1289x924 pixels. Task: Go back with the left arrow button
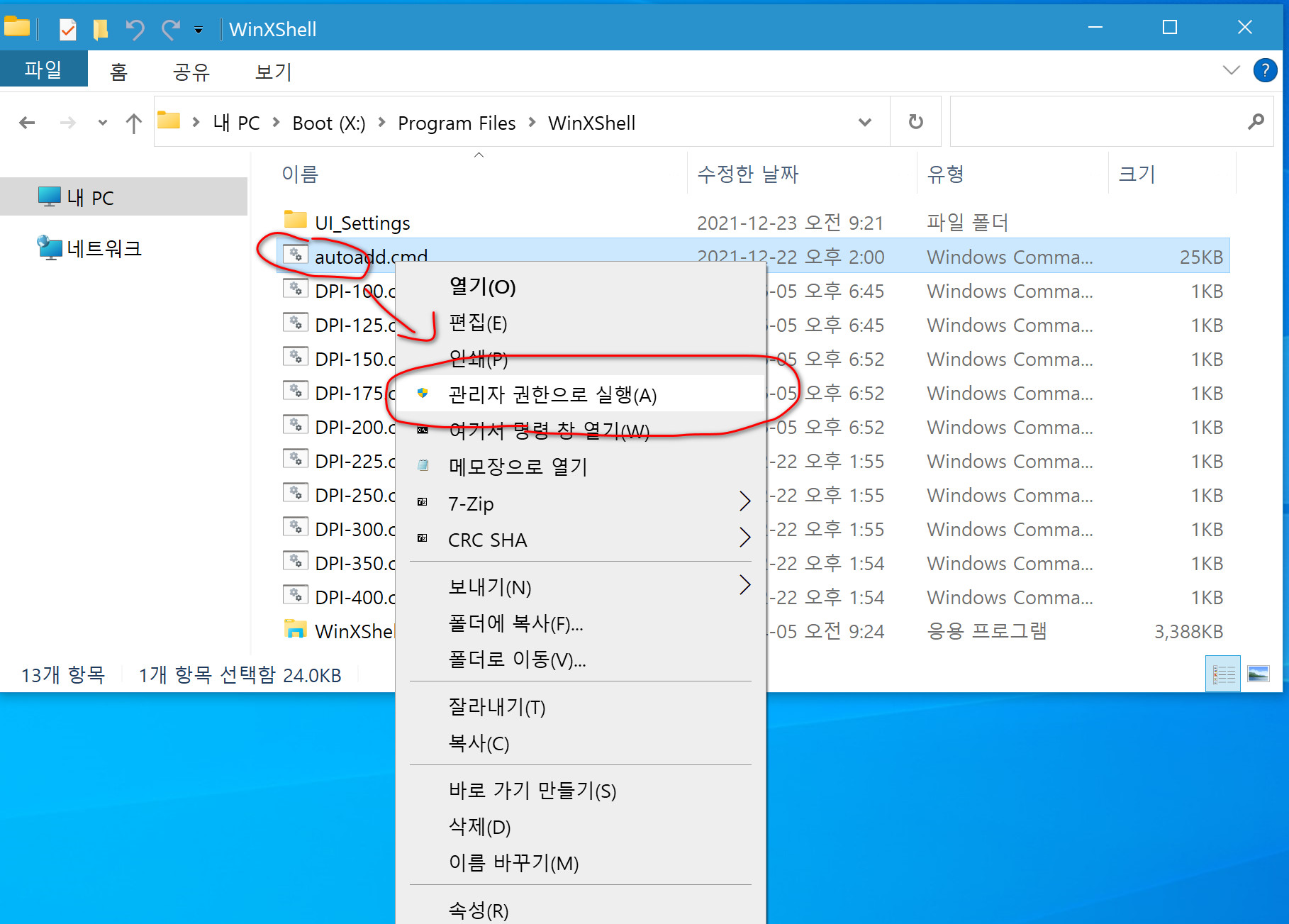click(27, 123)
